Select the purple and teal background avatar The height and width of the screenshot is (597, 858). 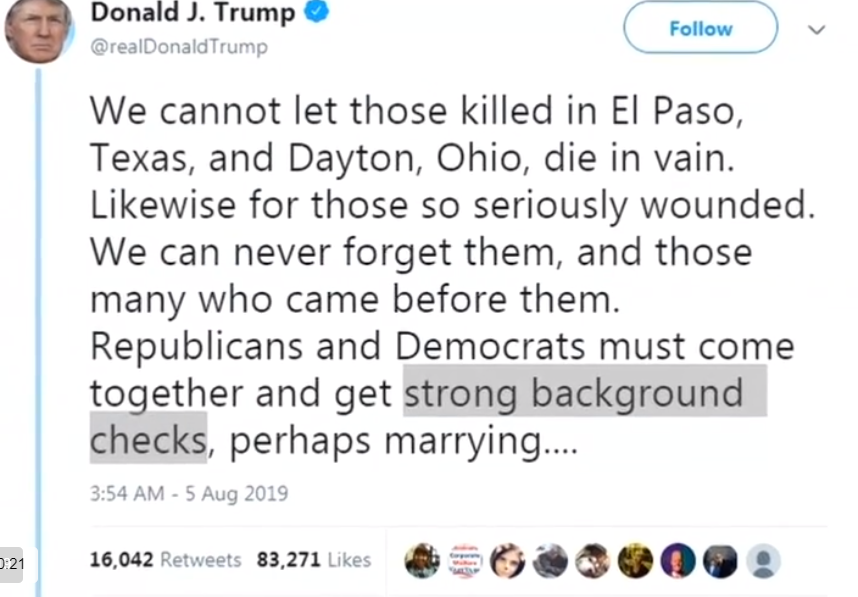click(x=678, y=561)
